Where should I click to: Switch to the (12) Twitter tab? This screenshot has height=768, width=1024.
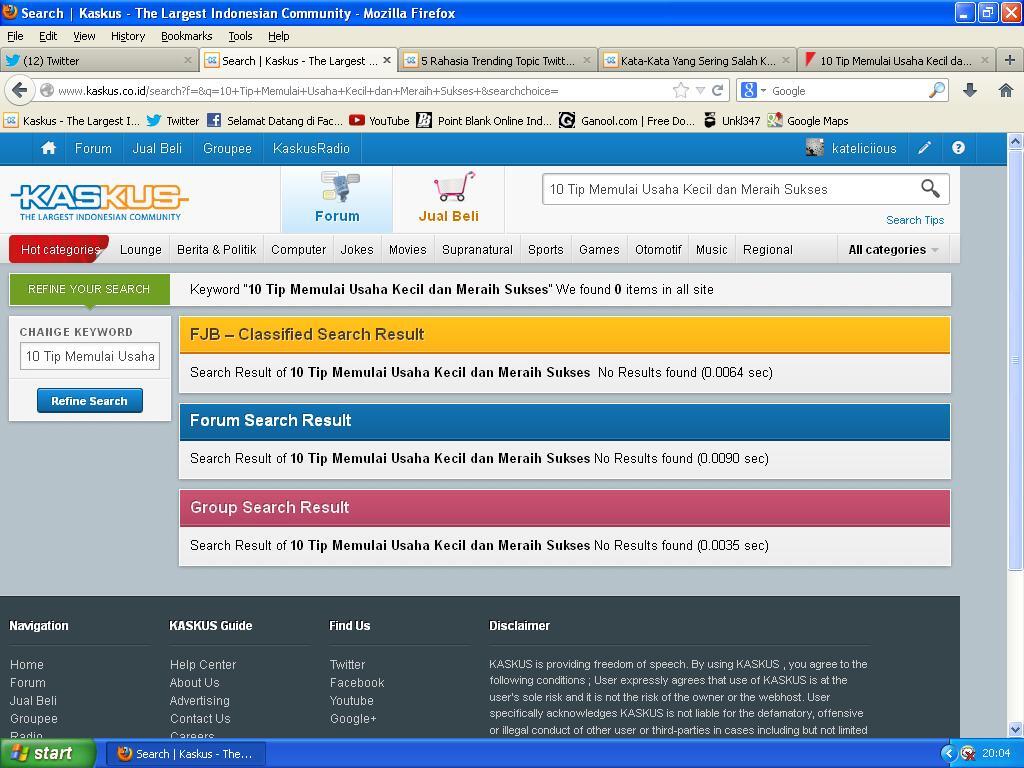(99, 60)
